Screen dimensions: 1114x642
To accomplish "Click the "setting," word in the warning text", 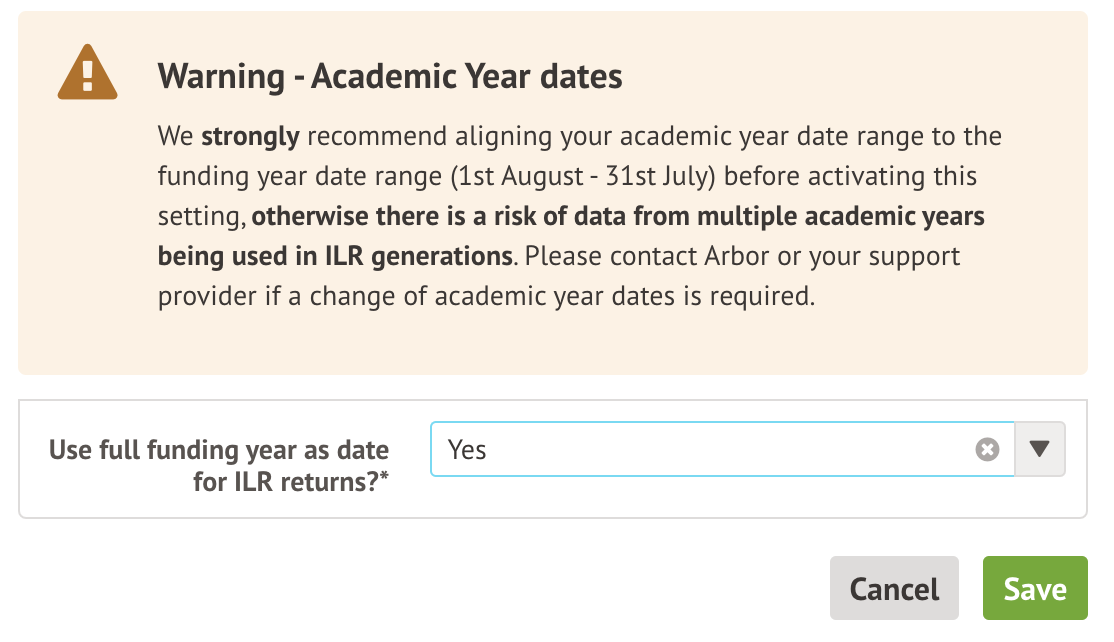I will [x=201, y=216].
